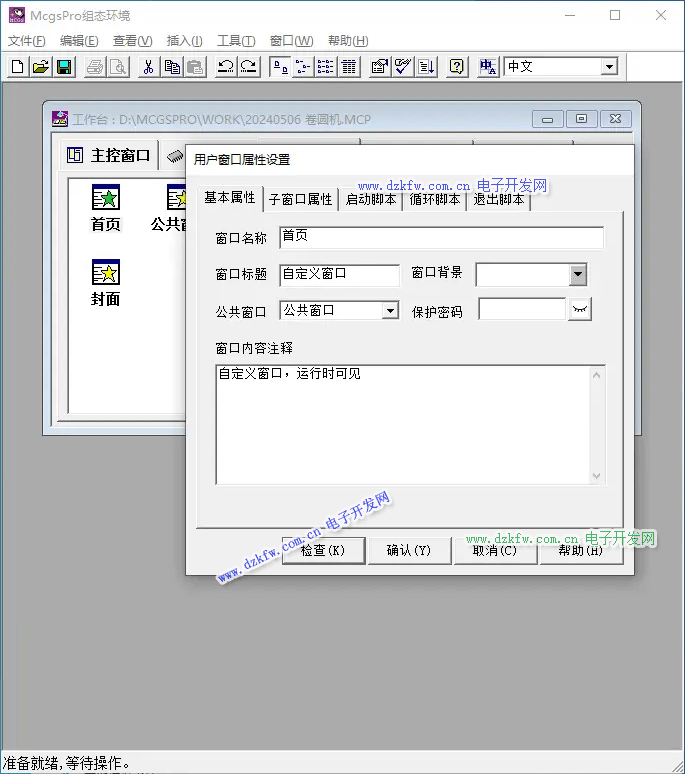This screenshot has height=774, width=685.
Task: Select the 封面 window icon
Action: (106, 273)
